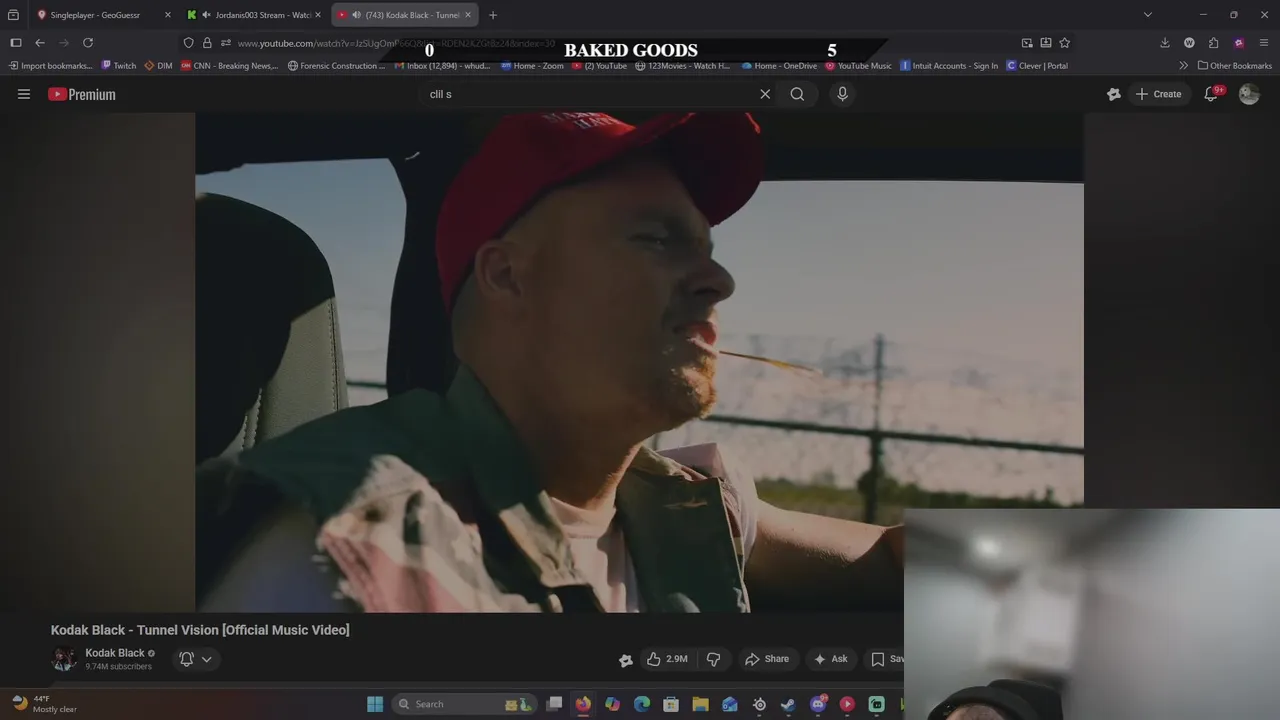Screen dimensions: 1280x720
Task: Toggle the browser sidebar button
Action: [15, 43]
